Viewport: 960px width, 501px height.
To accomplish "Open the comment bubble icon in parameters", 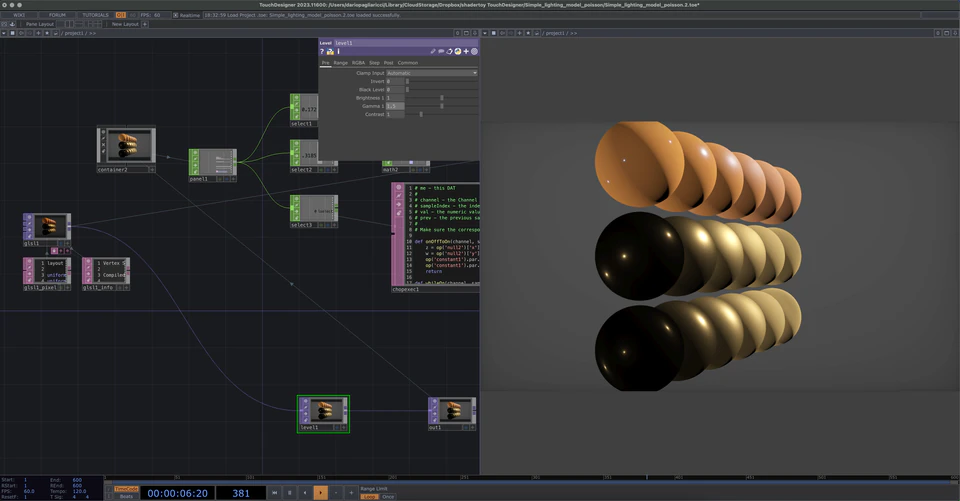I will [441, 51].
